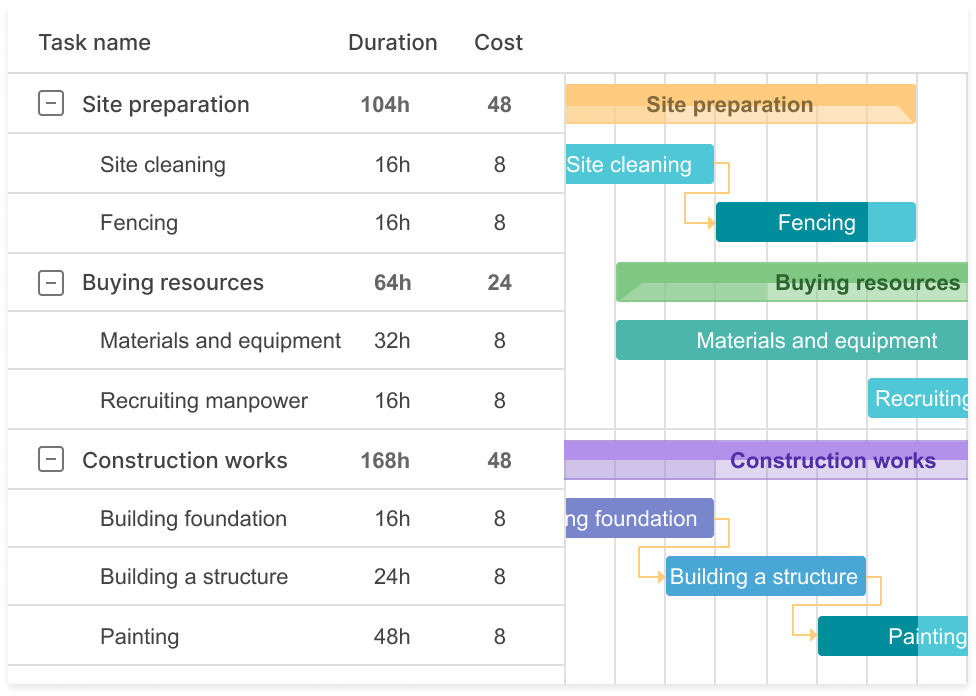
Task: Collapse the Buying resources group
Action: 51,283
